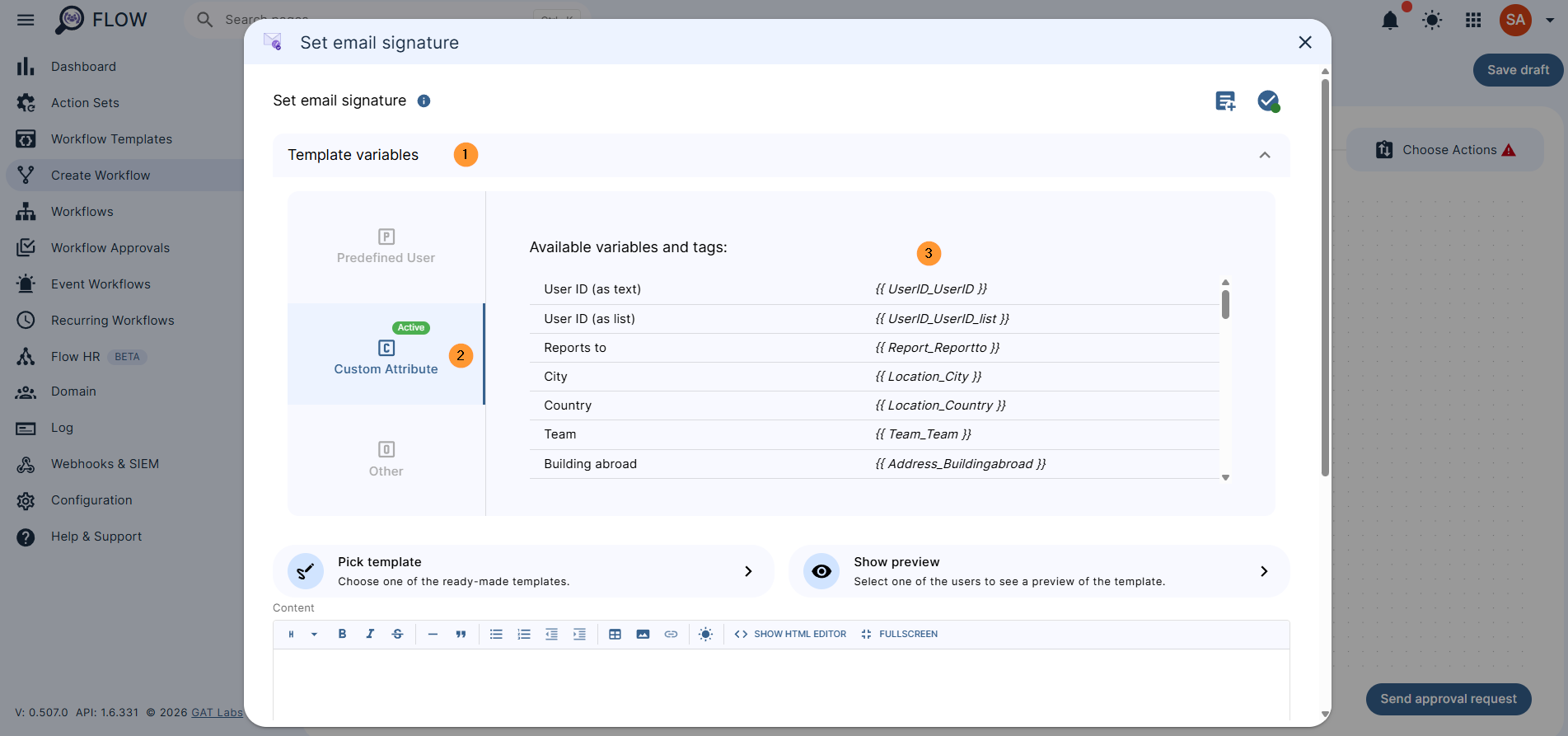Insert a horizontal rule
This screenshot has width=1568, height=736.
coord(433,635)
